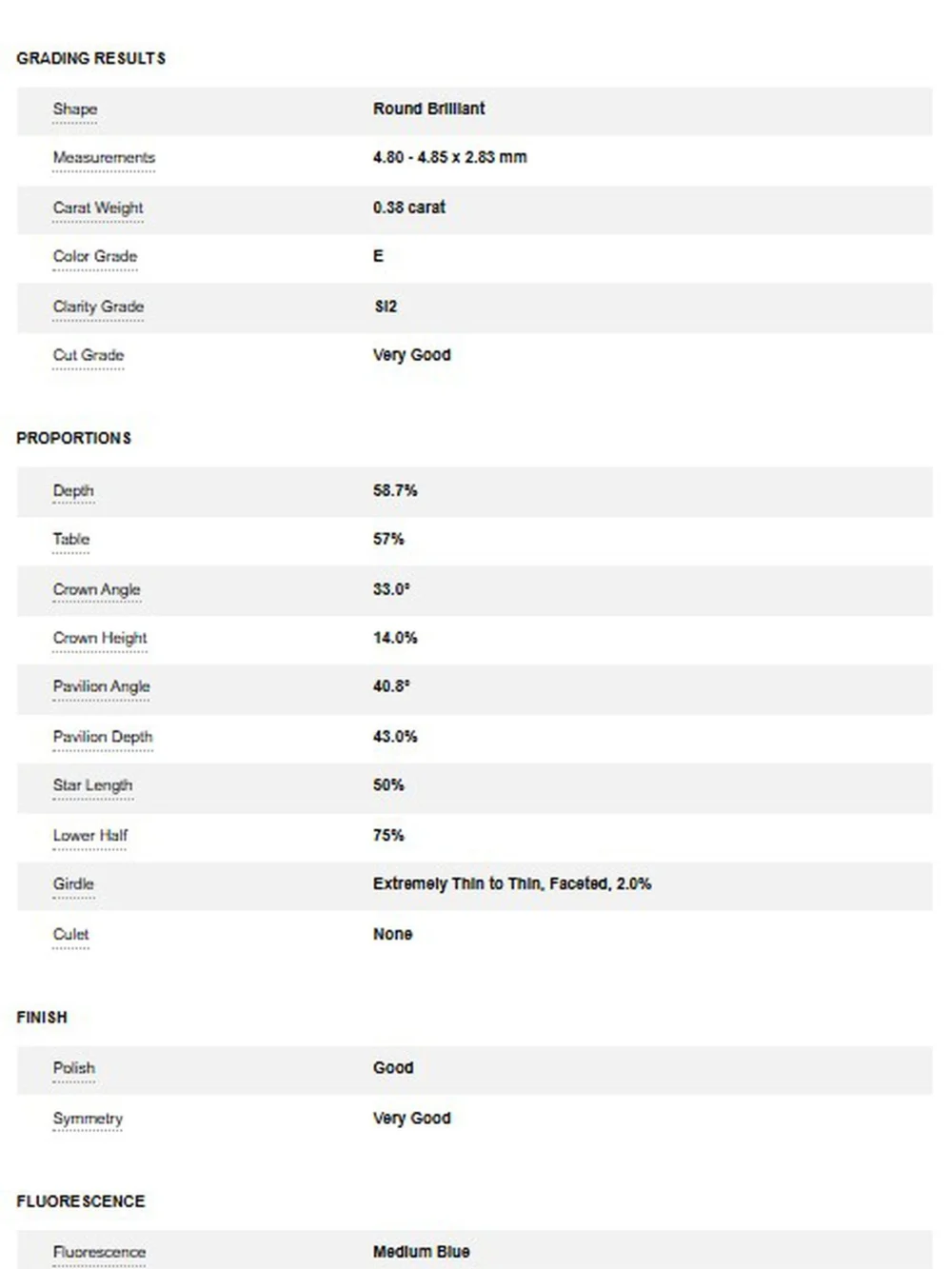Select the Crown Height label
The height and width of the screenshot is (1269, 952).
100,639
